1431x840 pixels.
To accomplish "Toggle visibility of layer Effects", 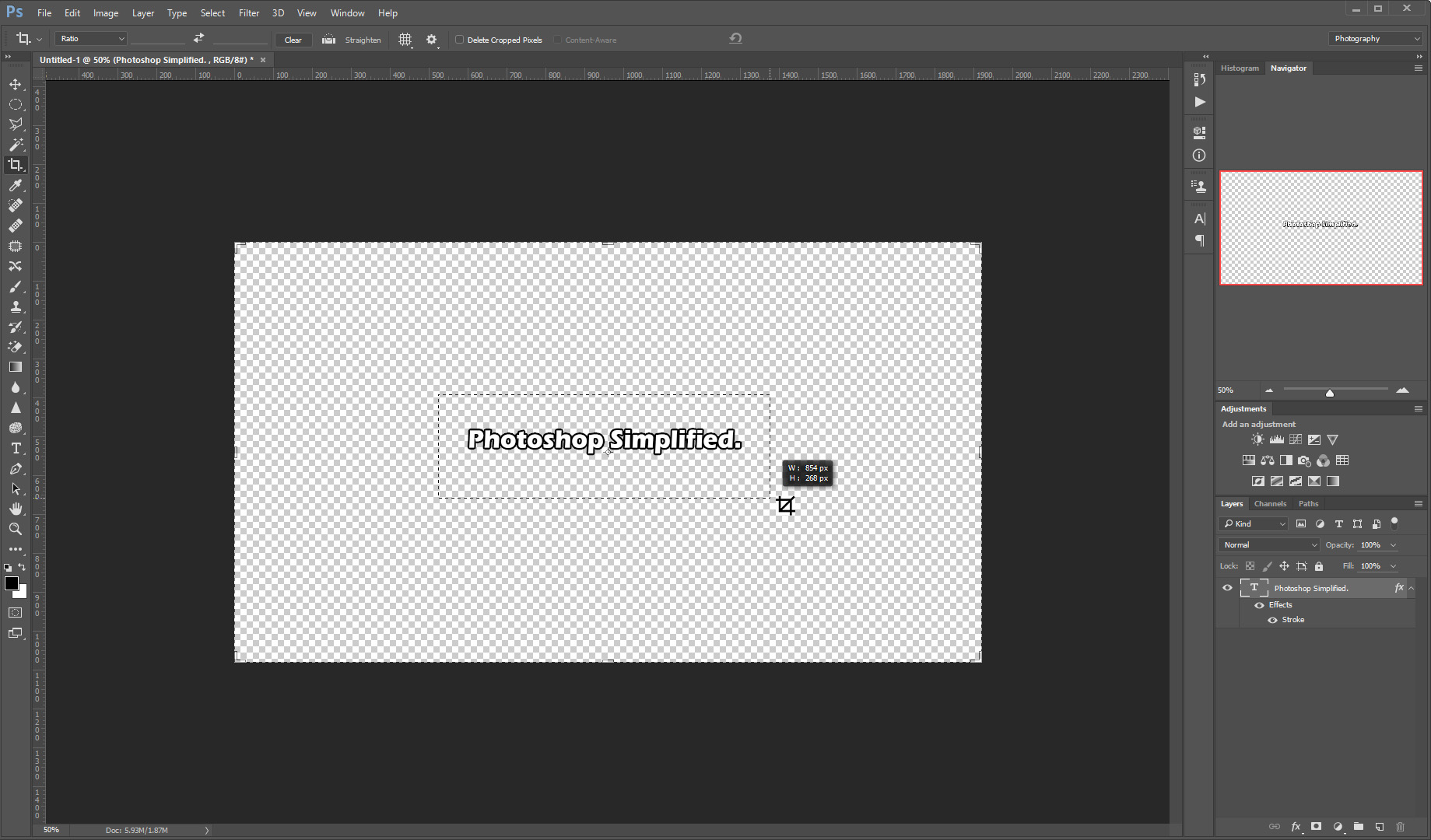I will point(1259,605).
